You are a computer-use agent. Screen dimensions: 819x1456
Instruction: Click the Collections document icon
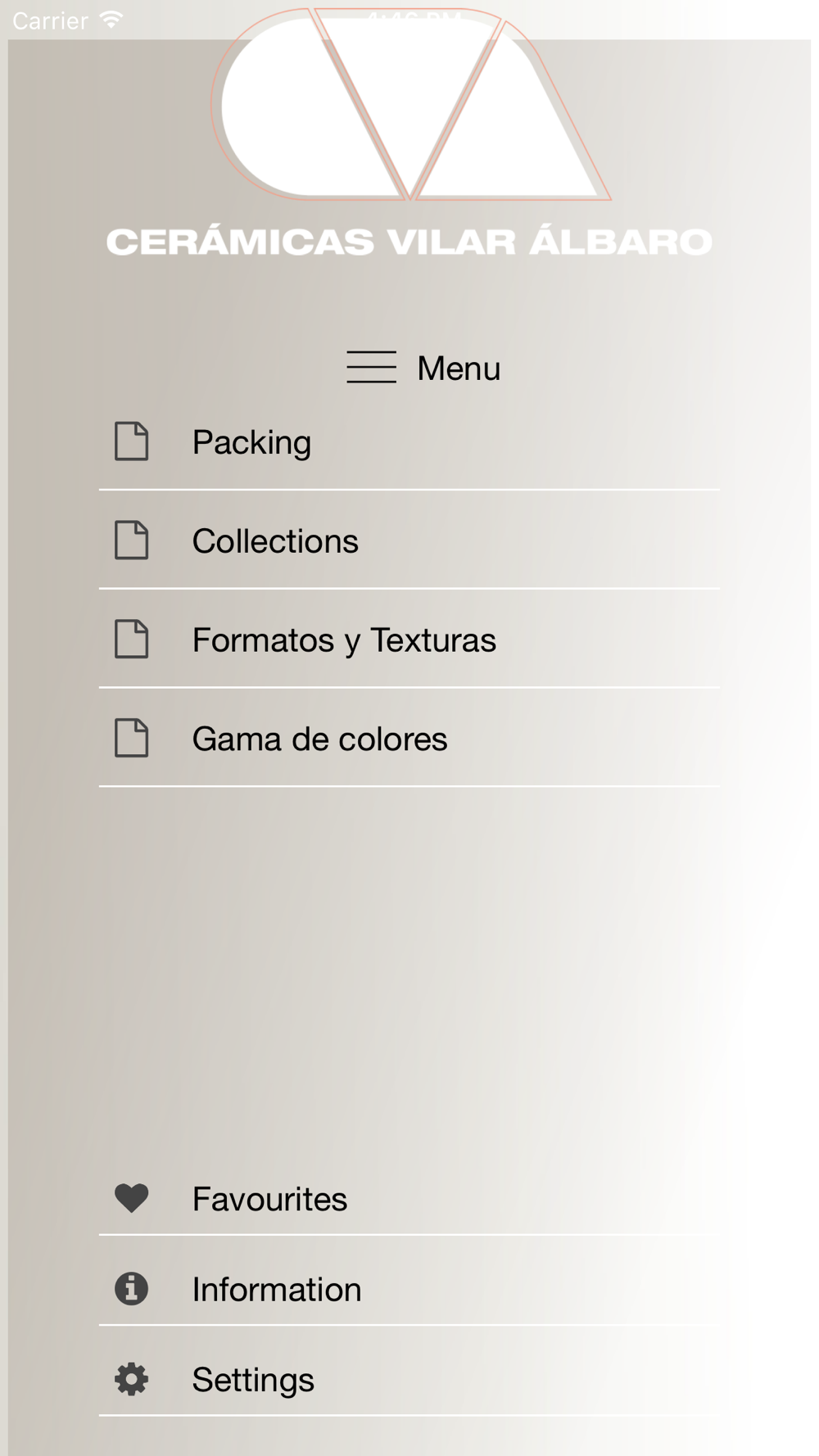click(x=131, y=540)
